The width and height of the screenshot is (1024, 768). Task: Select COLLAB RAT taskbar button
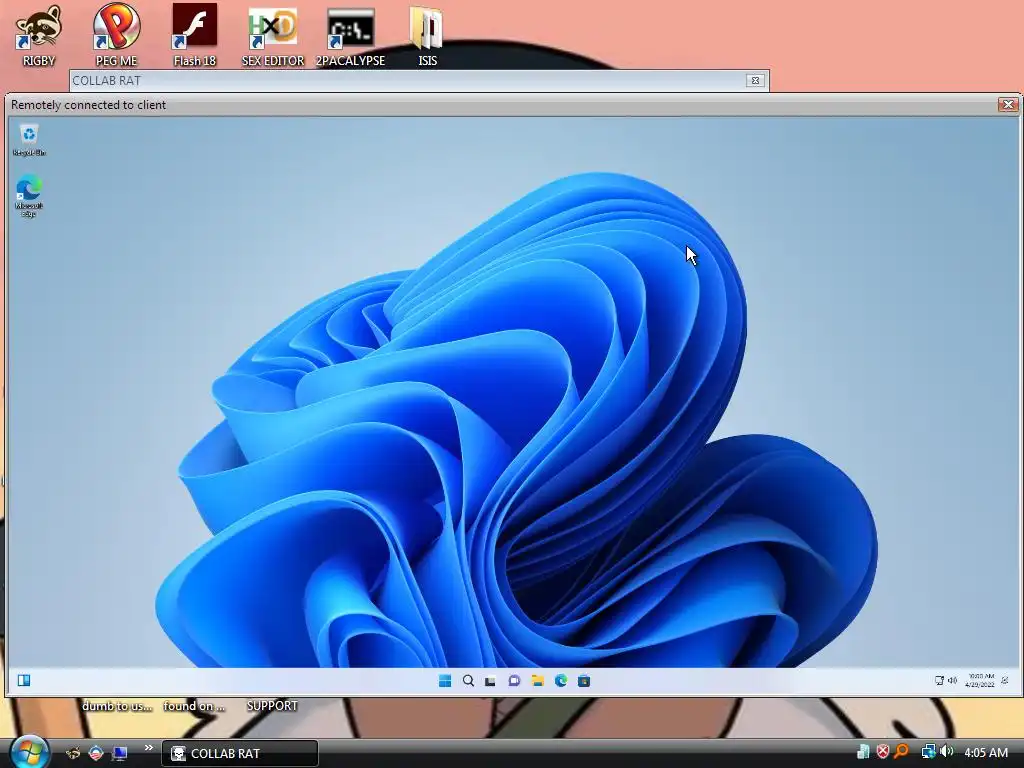240,753
